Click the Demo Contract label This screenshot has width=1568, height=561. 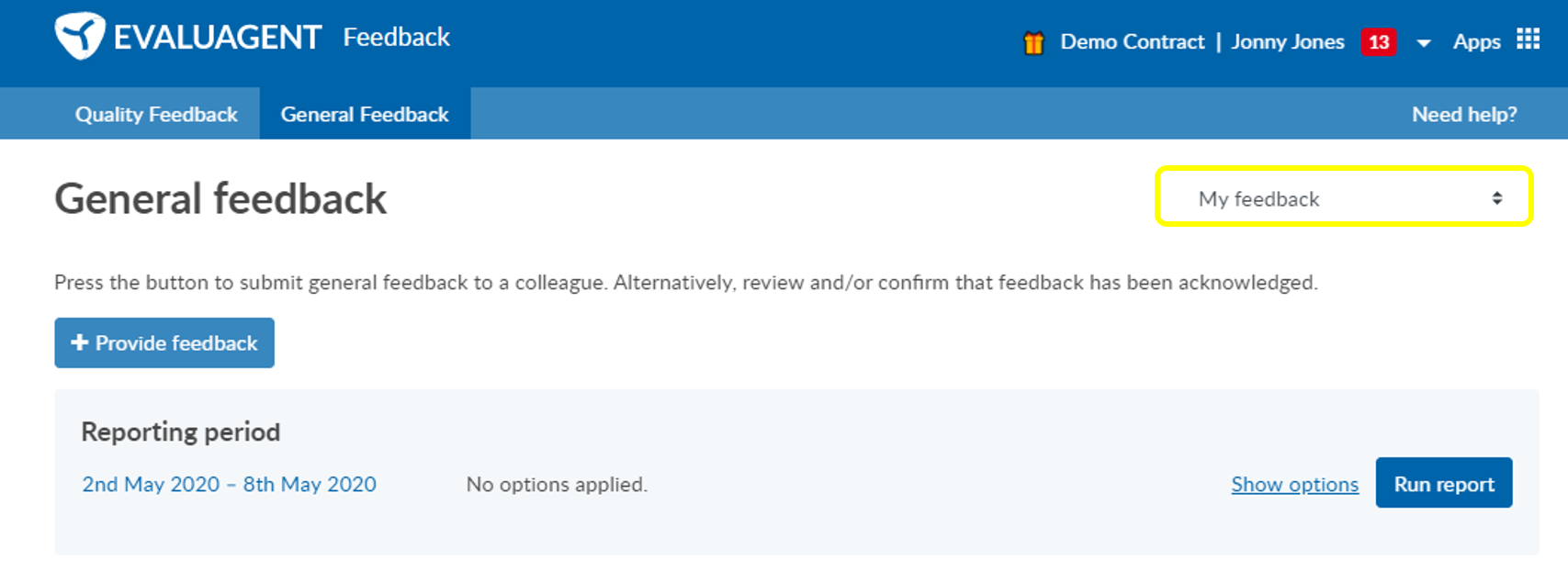click(1132, 42)
